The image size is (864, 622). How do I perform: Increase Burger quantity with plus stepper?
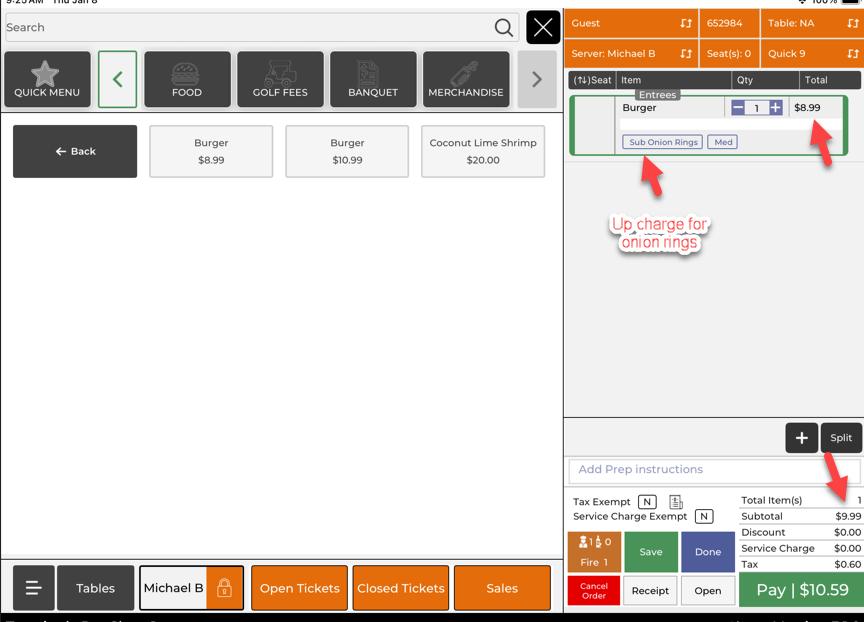[x=776, y=108]
